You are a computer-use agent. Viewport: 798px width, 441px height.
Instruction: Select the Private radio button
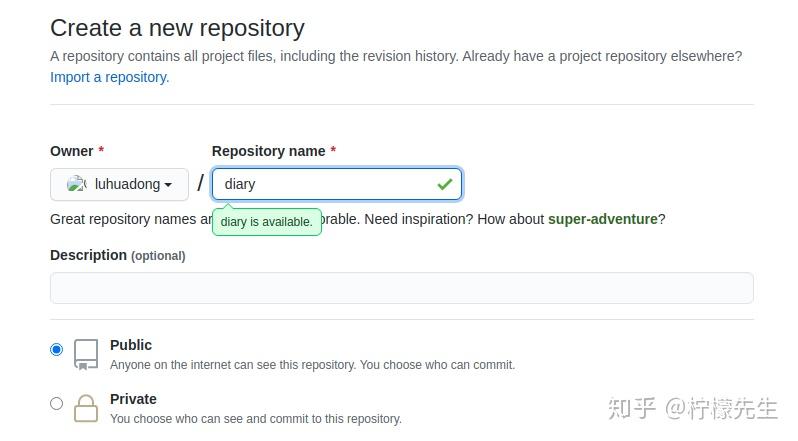point(56,404)
